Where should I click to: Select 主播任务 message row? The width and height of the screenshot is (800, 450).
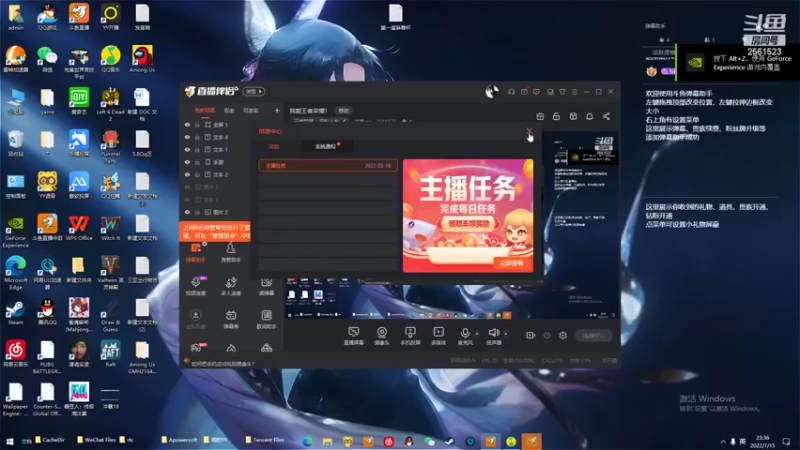coord(328,165)
